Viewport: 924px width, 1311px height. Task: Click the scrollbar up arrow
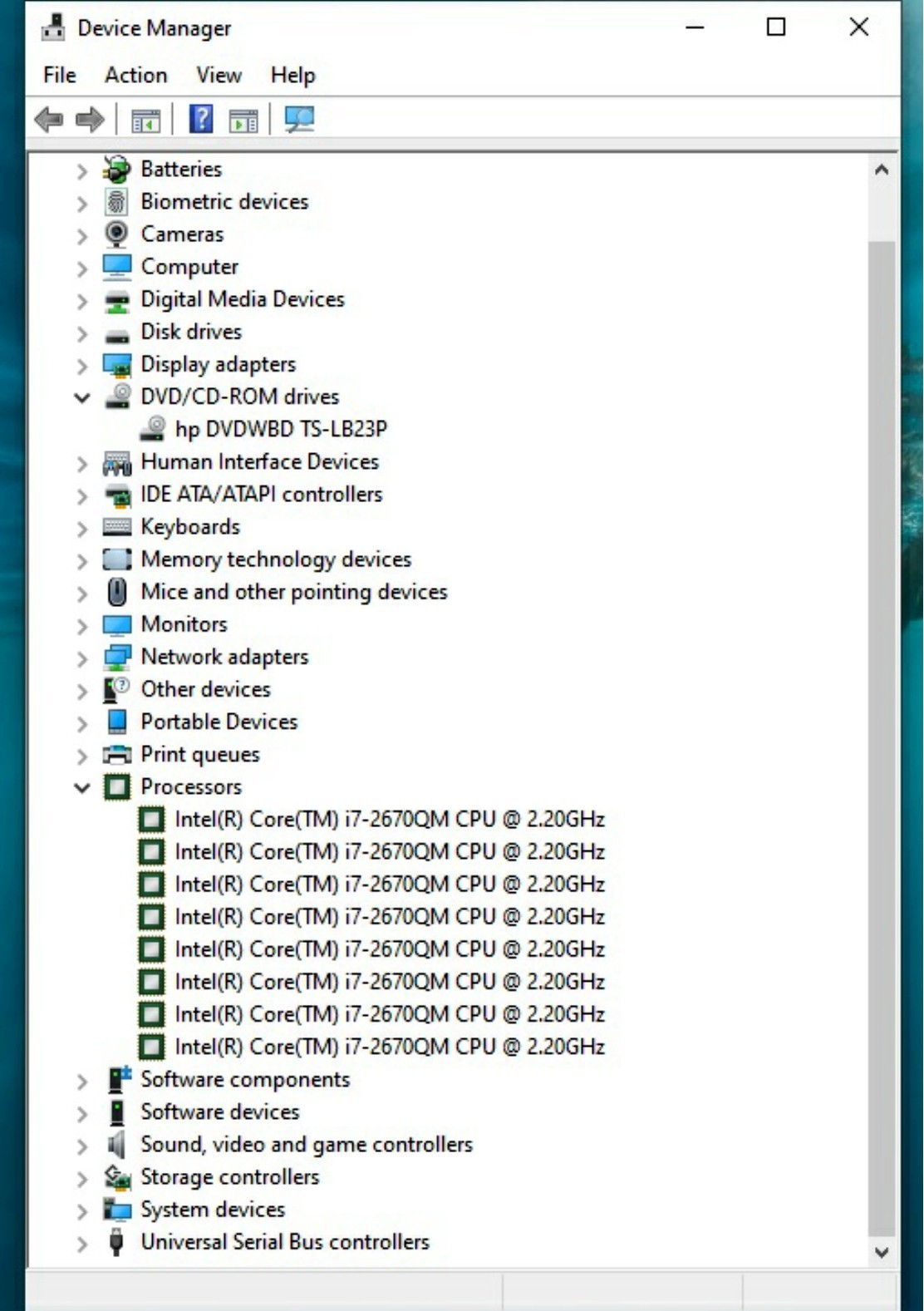coord(882,170)
